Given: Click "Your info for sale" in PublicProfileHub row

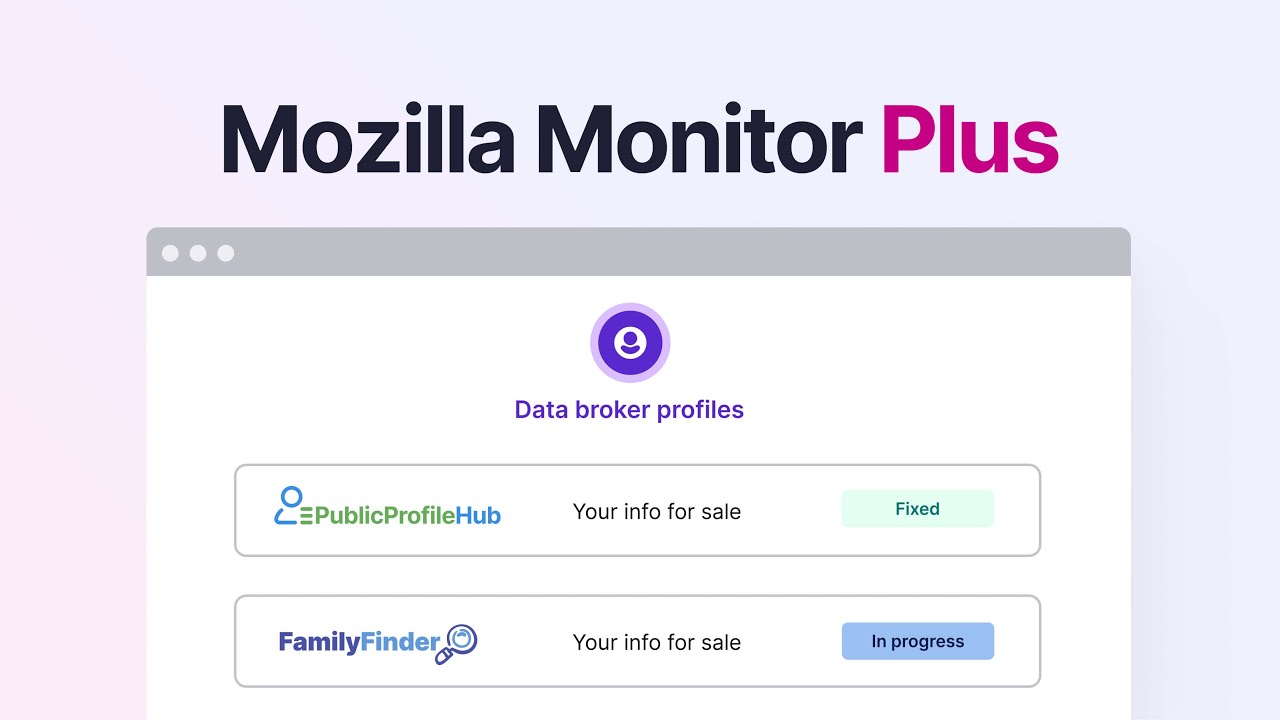Looking at the screenshot, I should point(657,512).
